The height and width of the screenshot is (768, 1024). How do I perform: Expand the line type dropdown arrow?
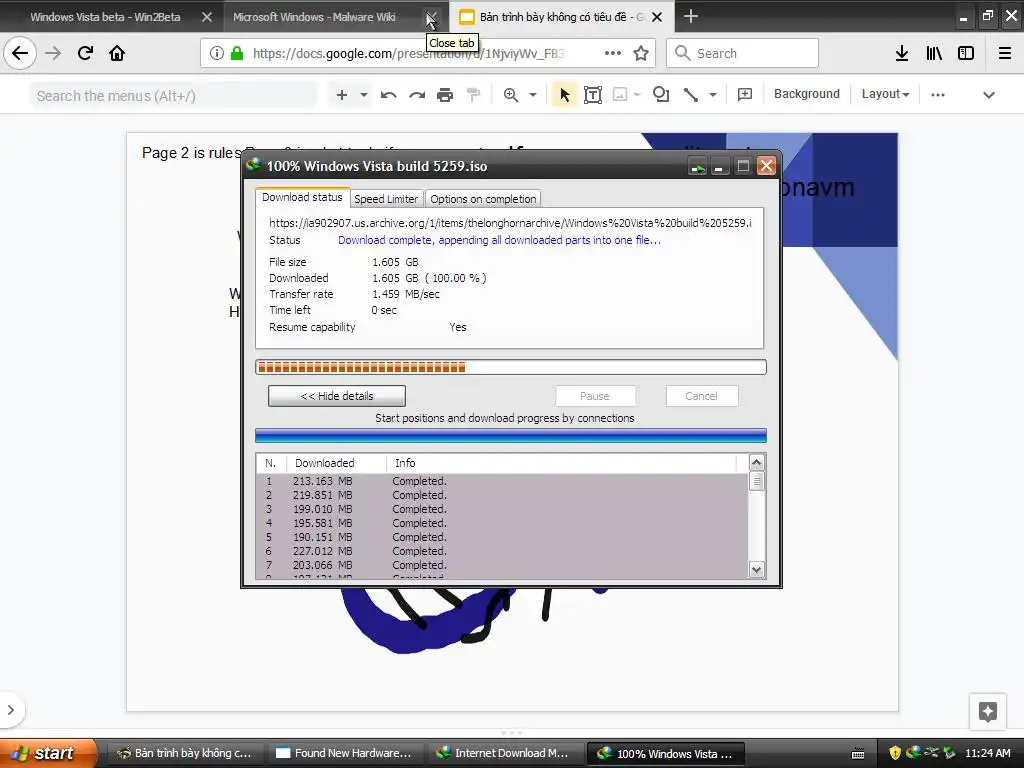(712, 95)
